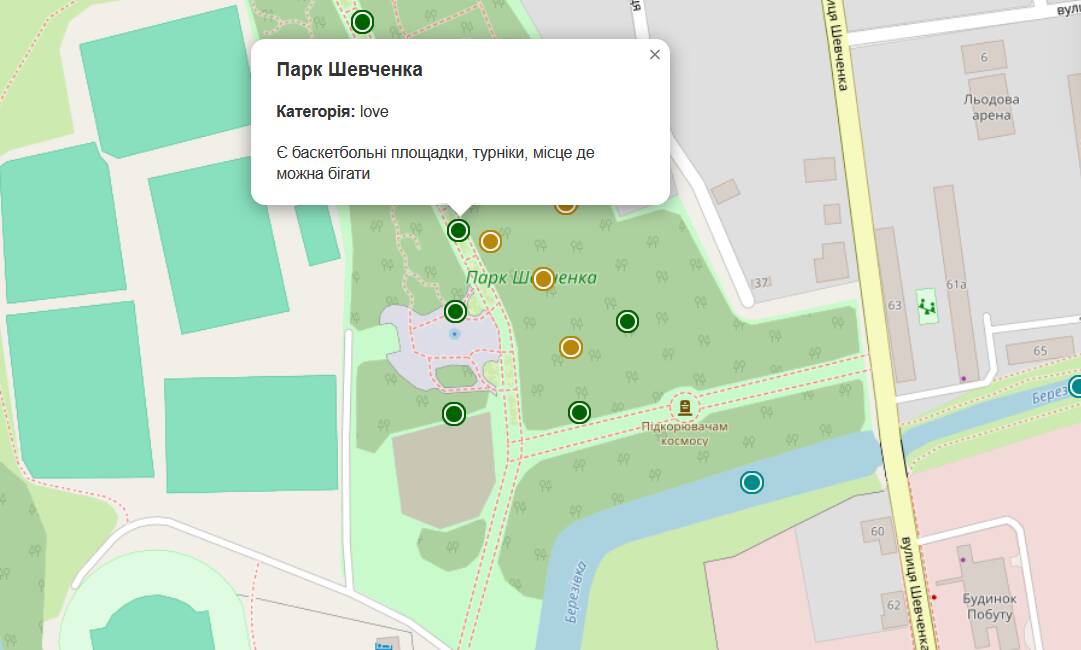Click building number 37 on the map
The width and height of the screenshot is (1081, 650).
pyautogui.click(x=761, y=283)
